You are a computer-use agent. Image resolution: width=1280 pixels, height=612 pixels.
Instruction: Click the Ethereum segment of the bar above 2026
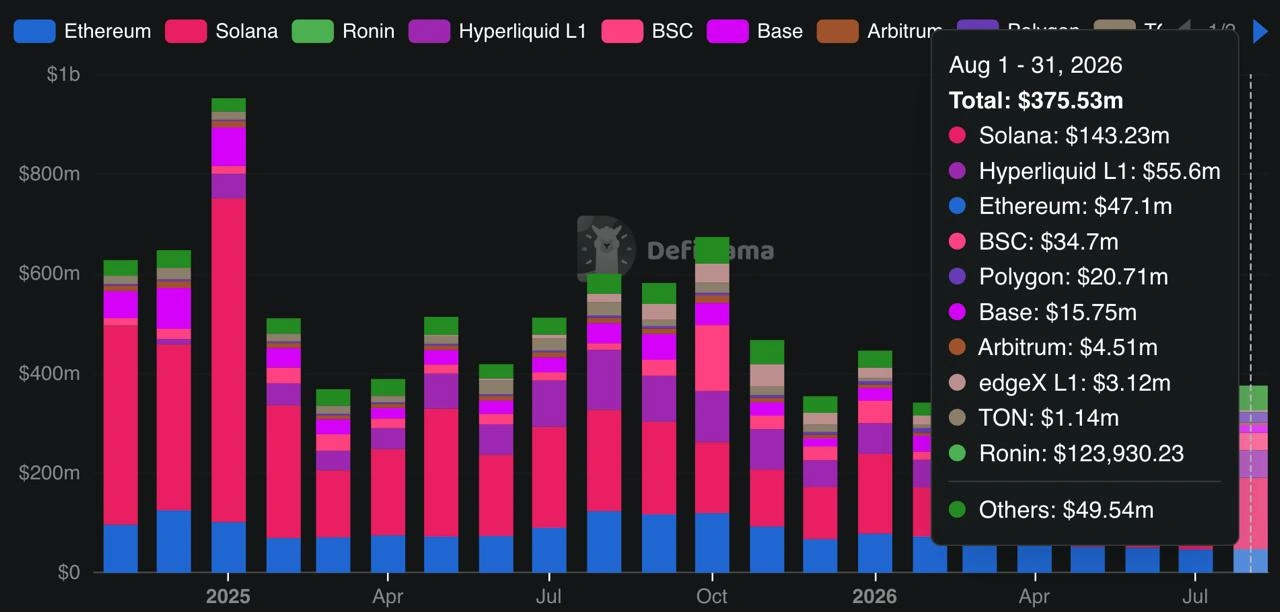click(x=875, y=553)
